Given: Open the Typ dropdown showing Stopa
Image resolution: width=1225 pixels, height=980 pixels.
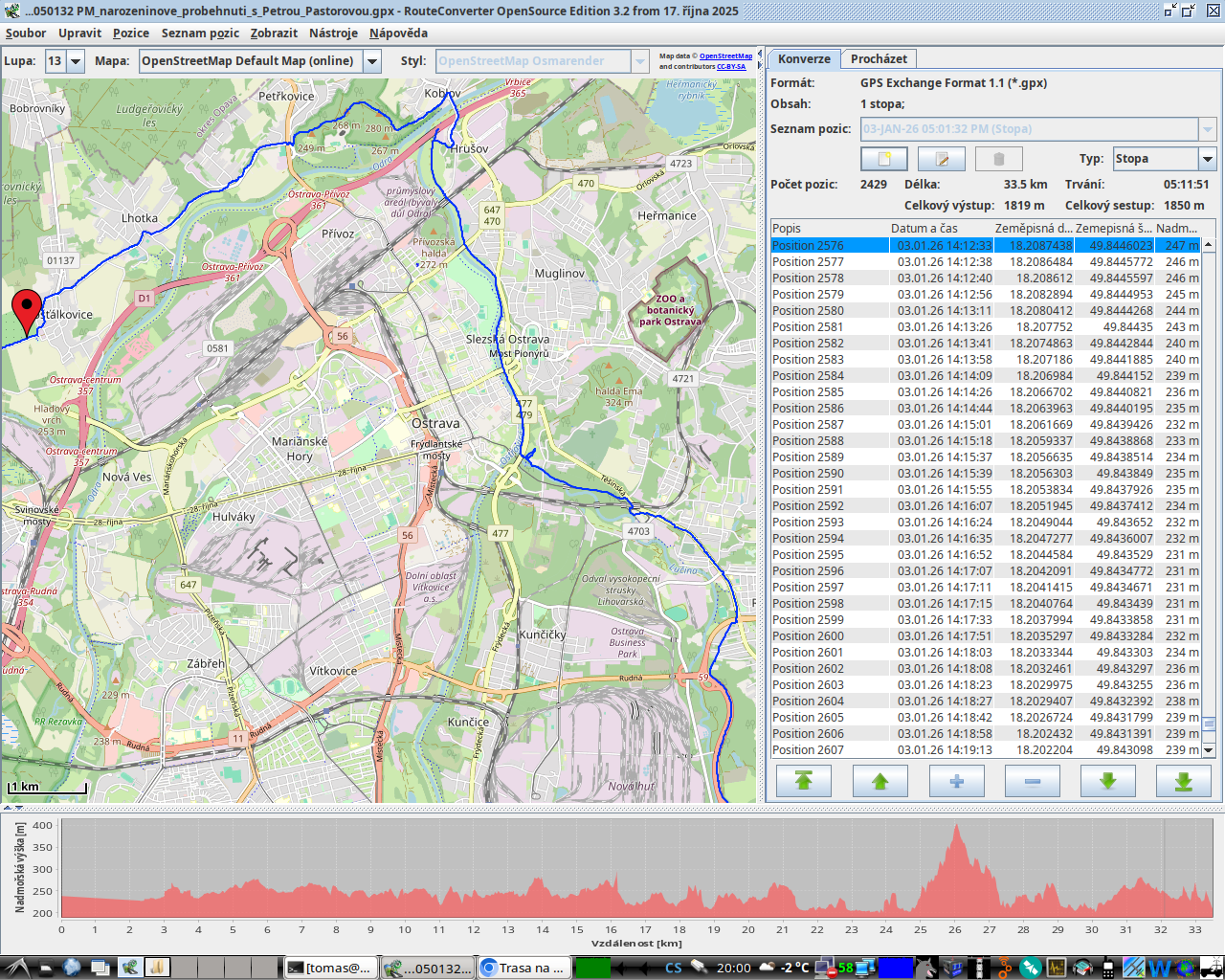Looking at the screenshot, I should 1207,159.
